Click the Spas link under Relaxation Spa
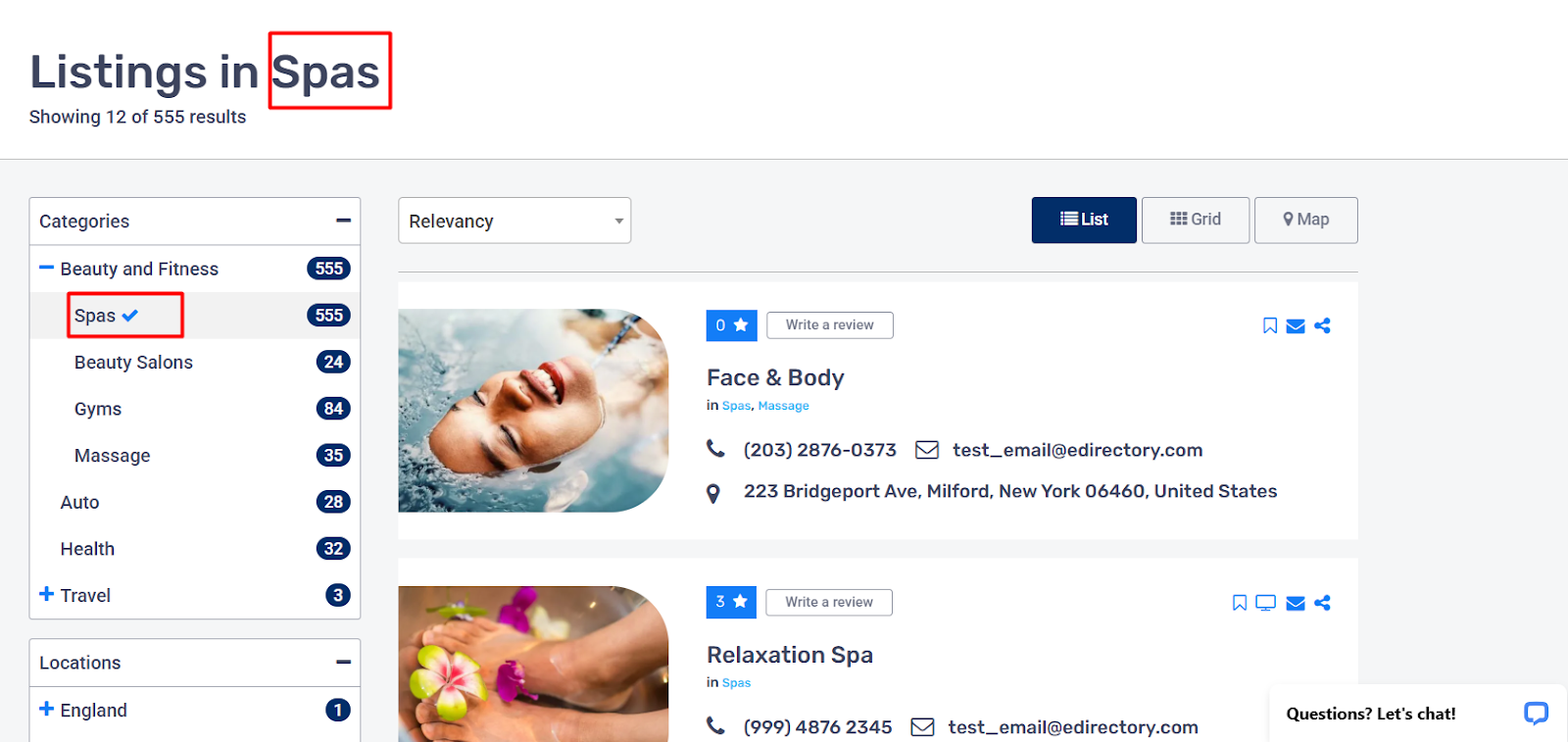This screenshot has width=1568, height=742. [x=736, y=683]
